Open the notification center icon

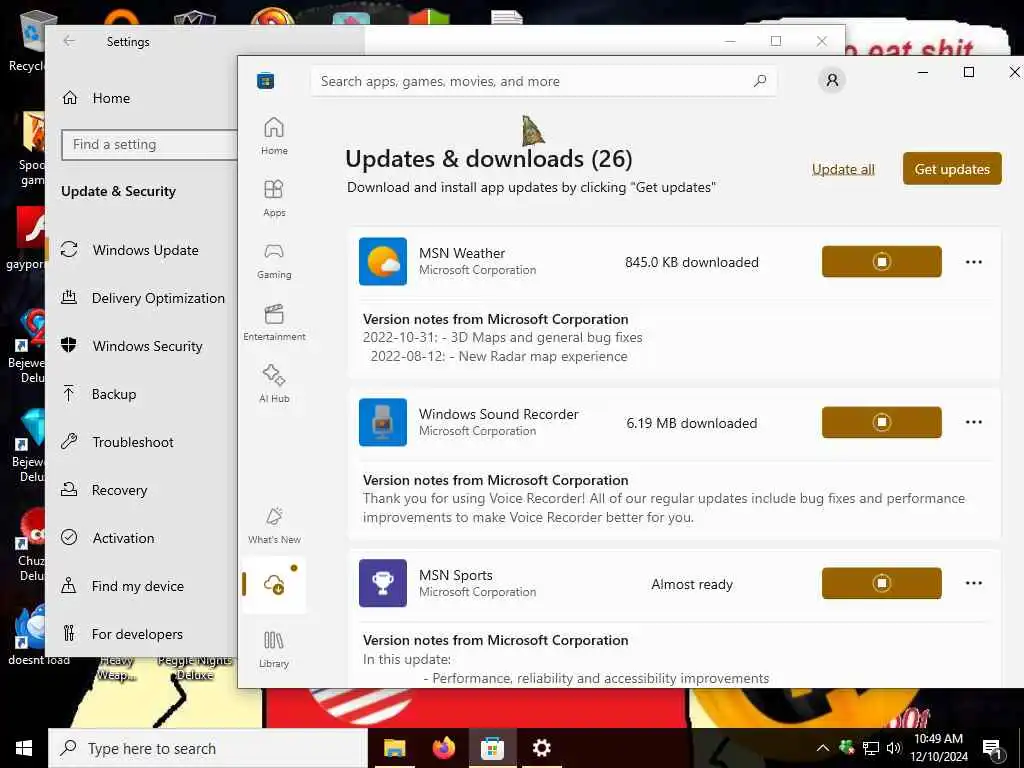tap(992, 749)
